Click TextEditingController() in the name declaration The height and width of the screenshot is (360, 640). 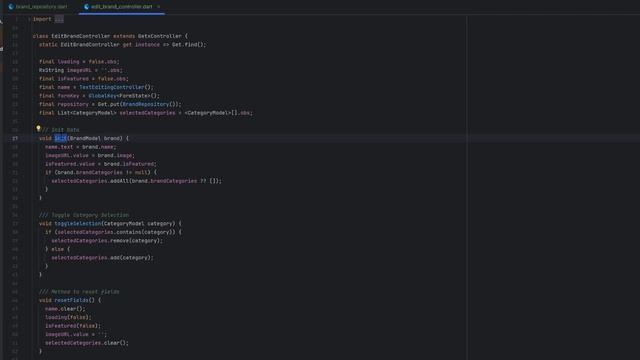click(116, 87)
